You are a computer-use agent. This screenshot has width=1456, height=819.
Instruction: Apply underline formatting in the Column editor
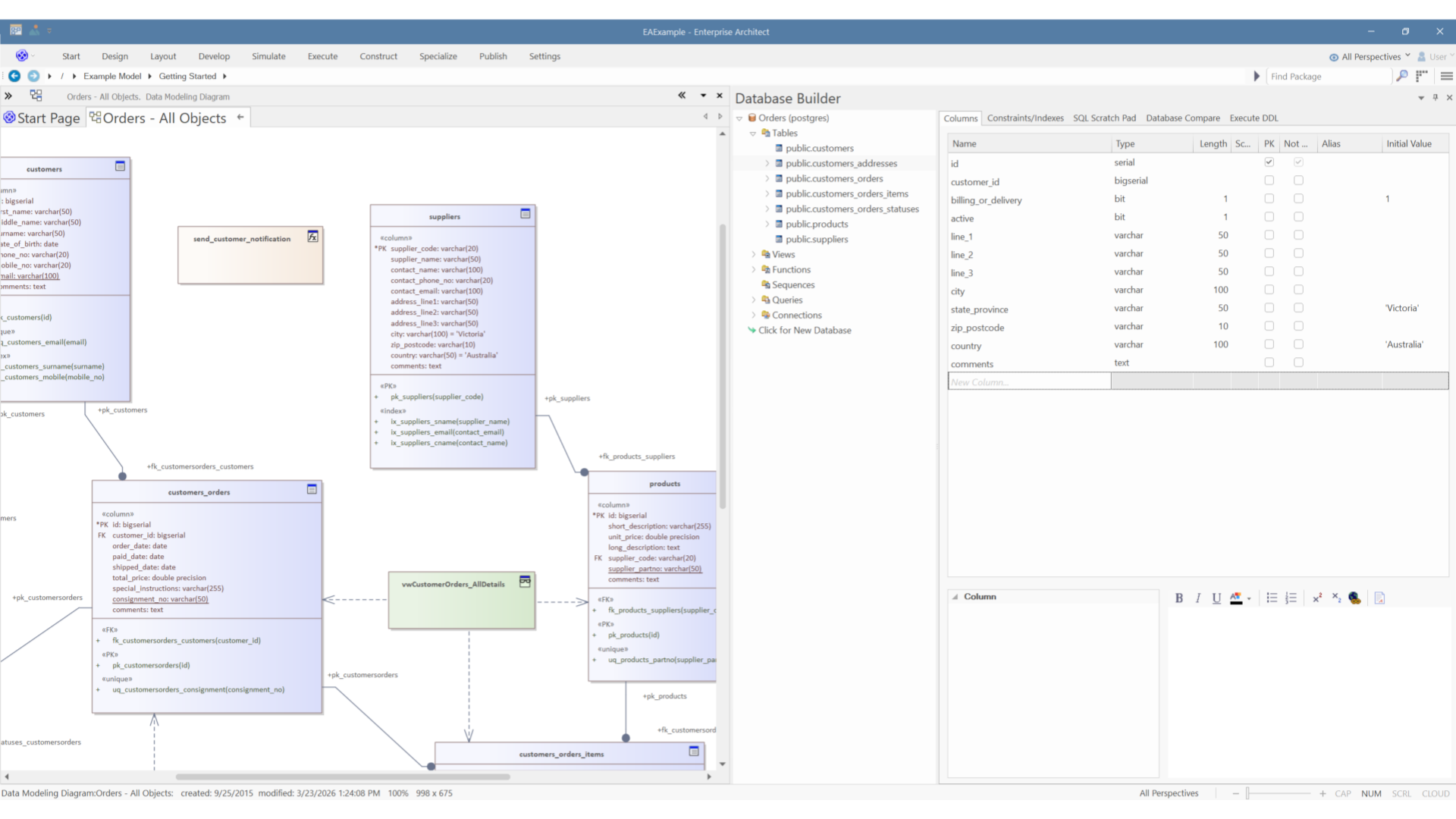coord(1216,598)
